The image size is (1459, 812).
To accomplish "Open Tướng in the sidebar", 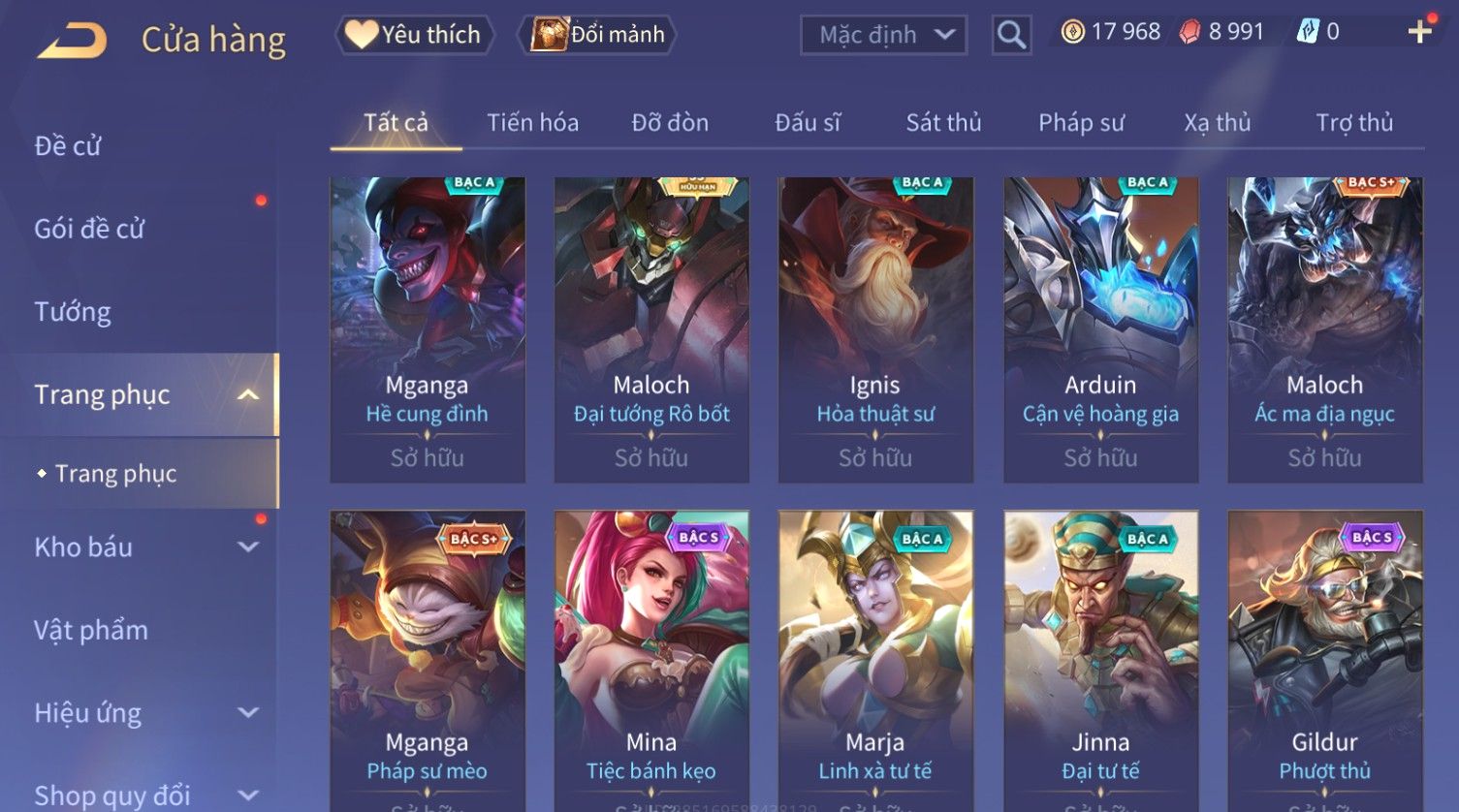I will point(73,312).
